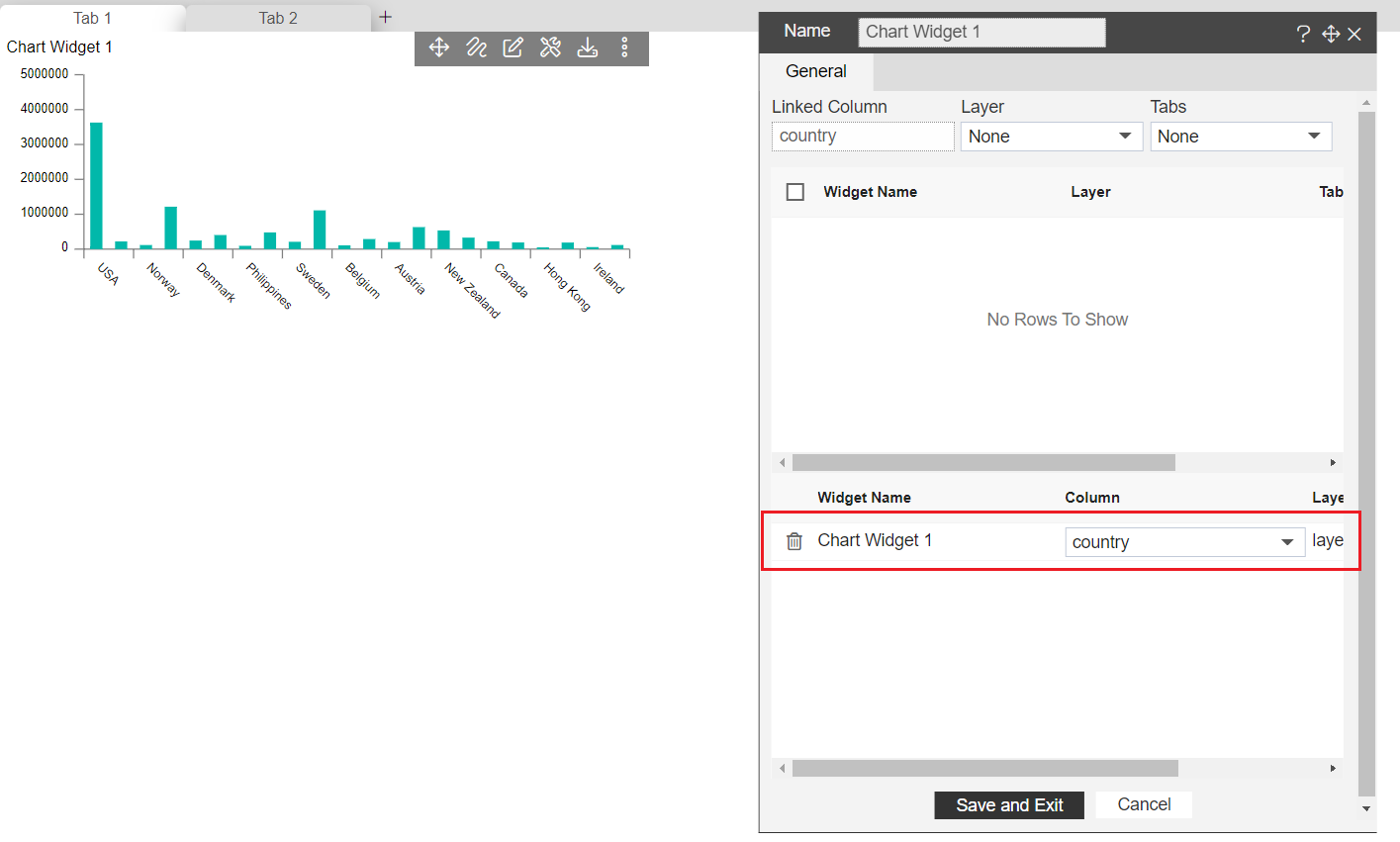Click the tall USA bar in chart
1400x842 pixels.
tap(96, 185)
